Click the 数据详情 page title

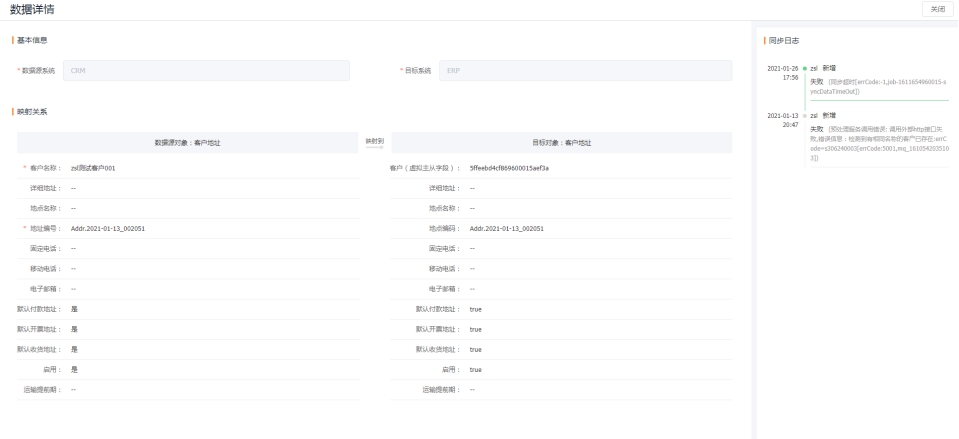32,9
